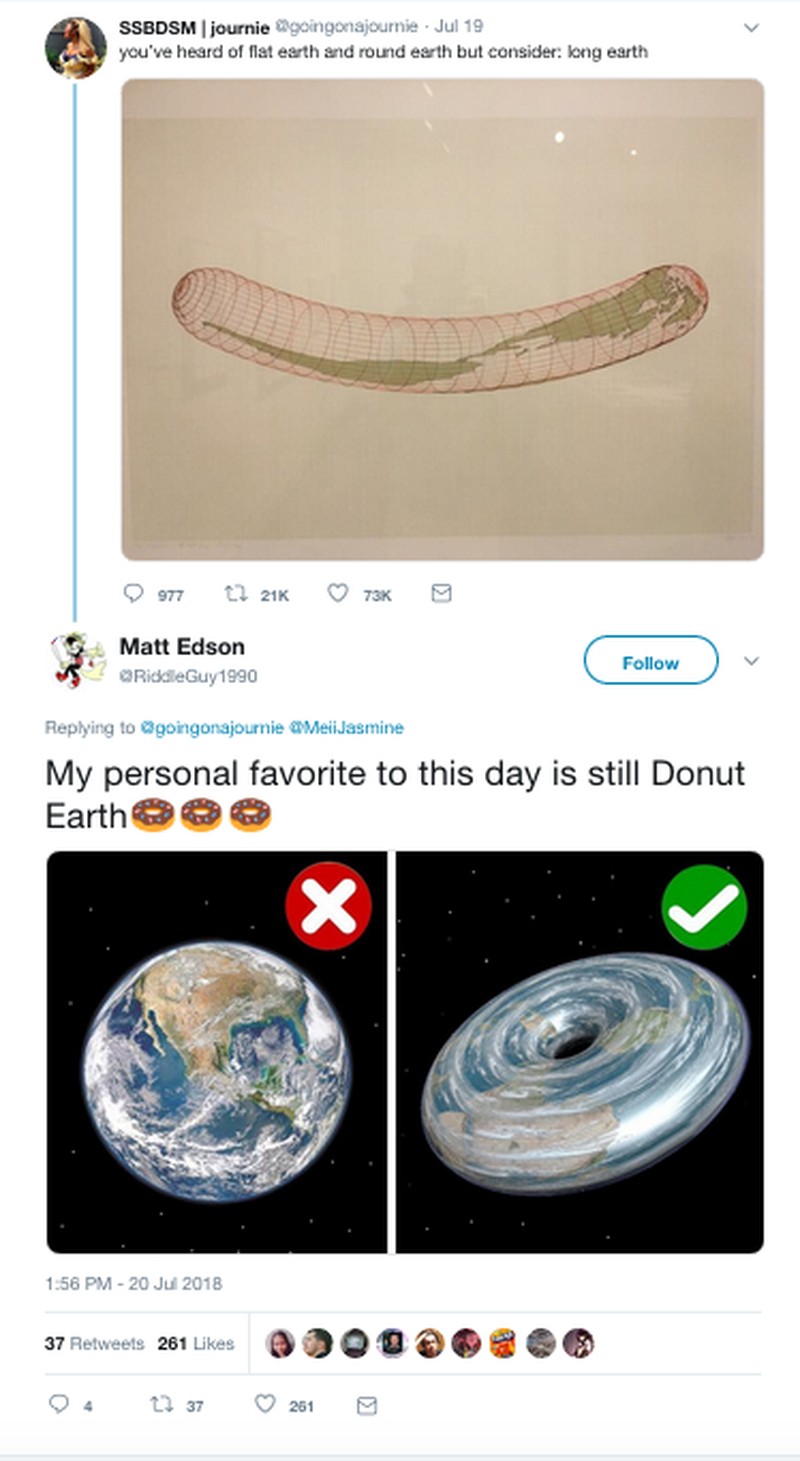
Task: Retweet Matt Edson's Donut Earth tweet
Action: pos(160,1405)
